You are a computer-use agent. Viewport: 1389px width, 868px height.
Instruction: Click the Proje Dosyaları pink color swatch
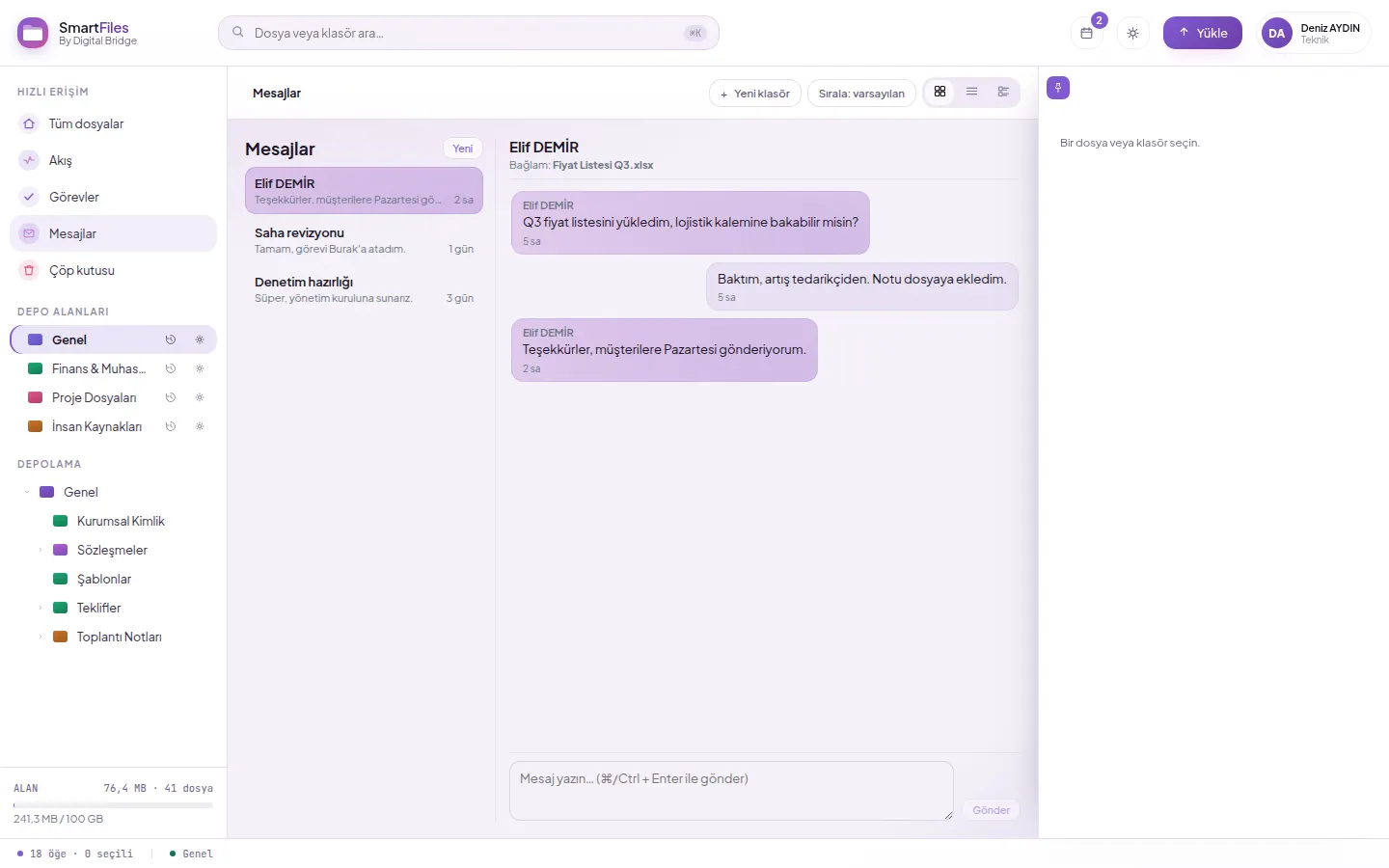36,397
